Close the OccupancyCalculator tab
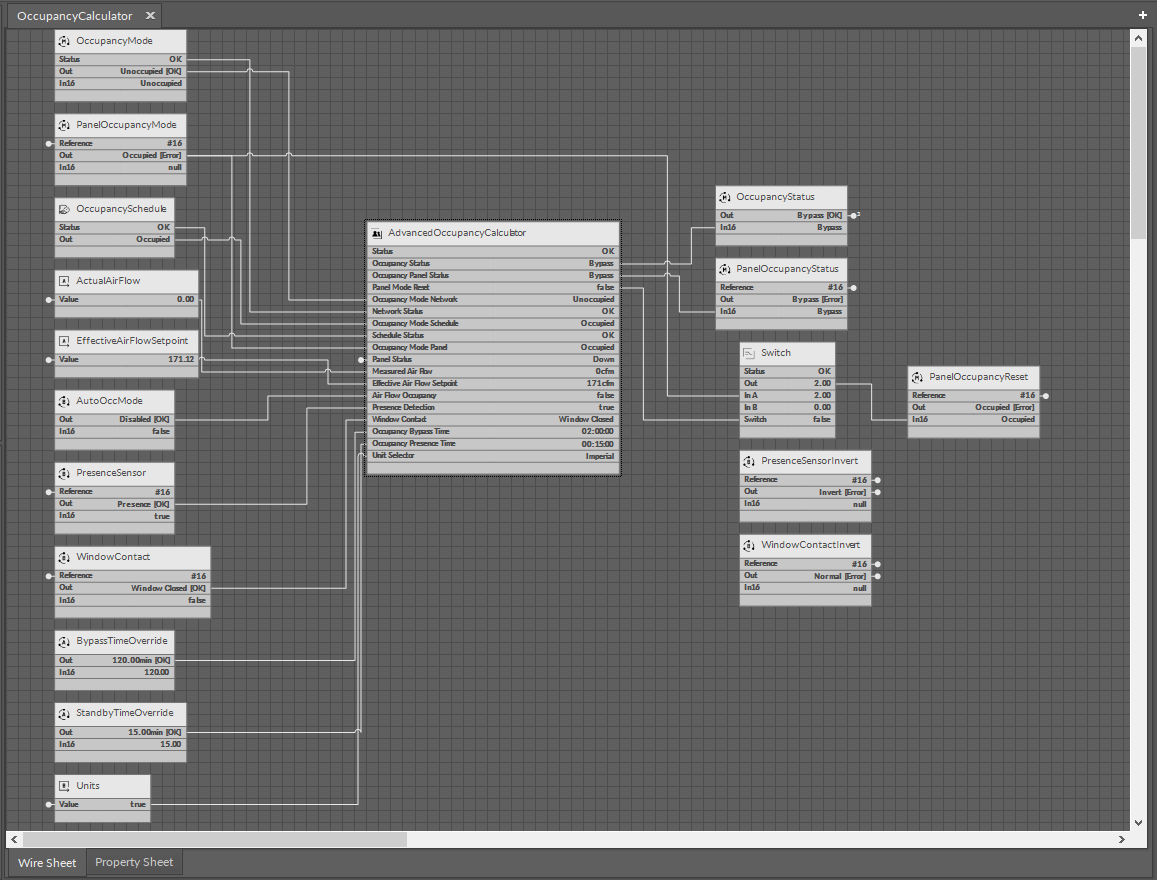1157x880 pixels. pyautogui.click(x=148, y=16)
